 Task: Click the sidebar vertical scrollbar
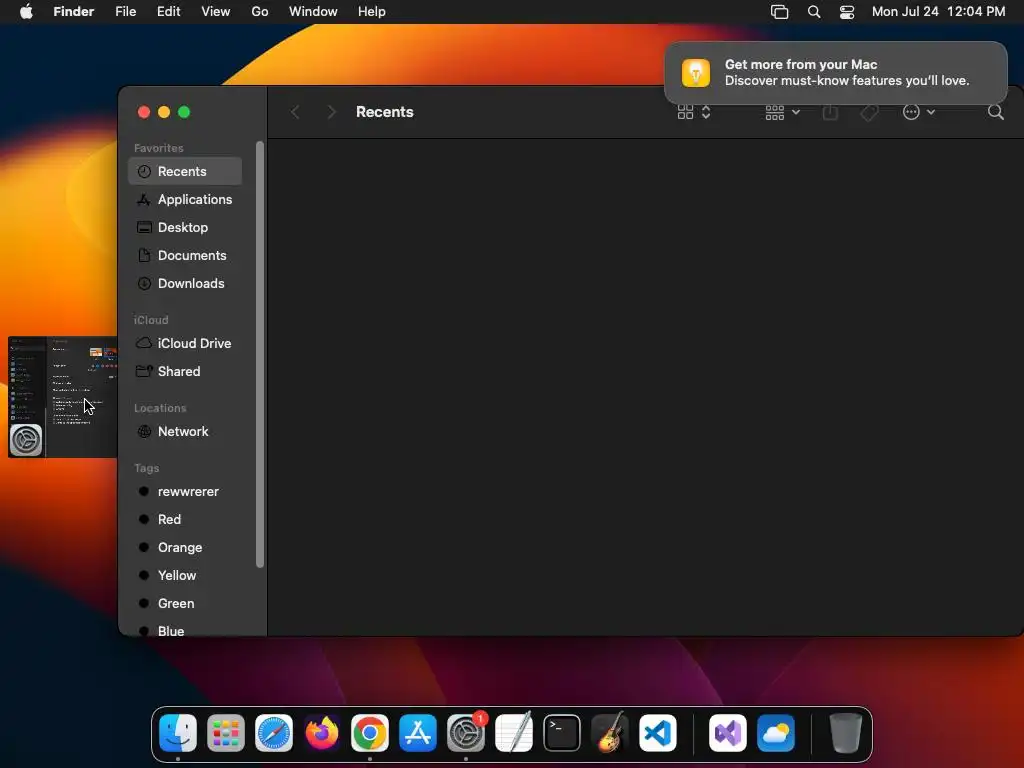click(260, 355)
